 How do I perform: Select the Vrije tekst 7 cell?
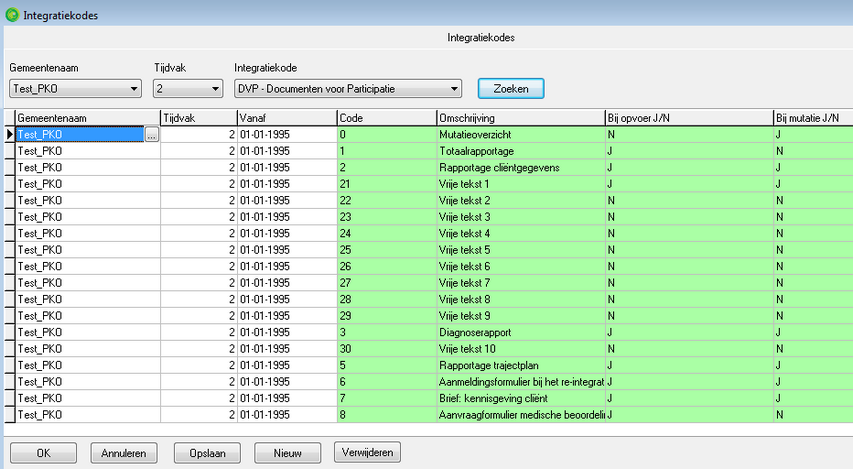tap(521, 283)
